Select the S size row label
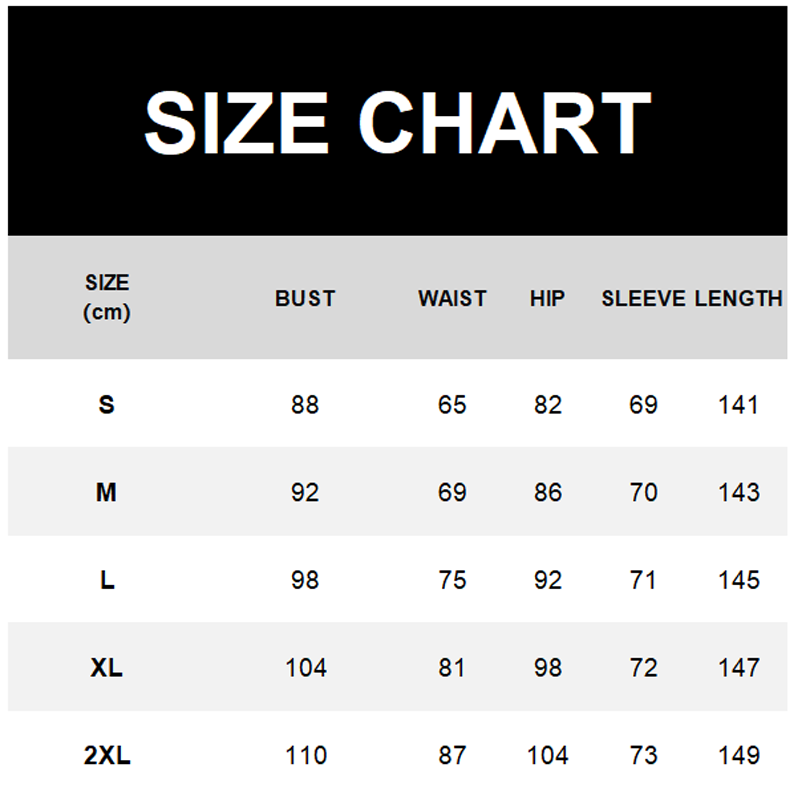The image size is (800, 800). (x=107, y=405)
